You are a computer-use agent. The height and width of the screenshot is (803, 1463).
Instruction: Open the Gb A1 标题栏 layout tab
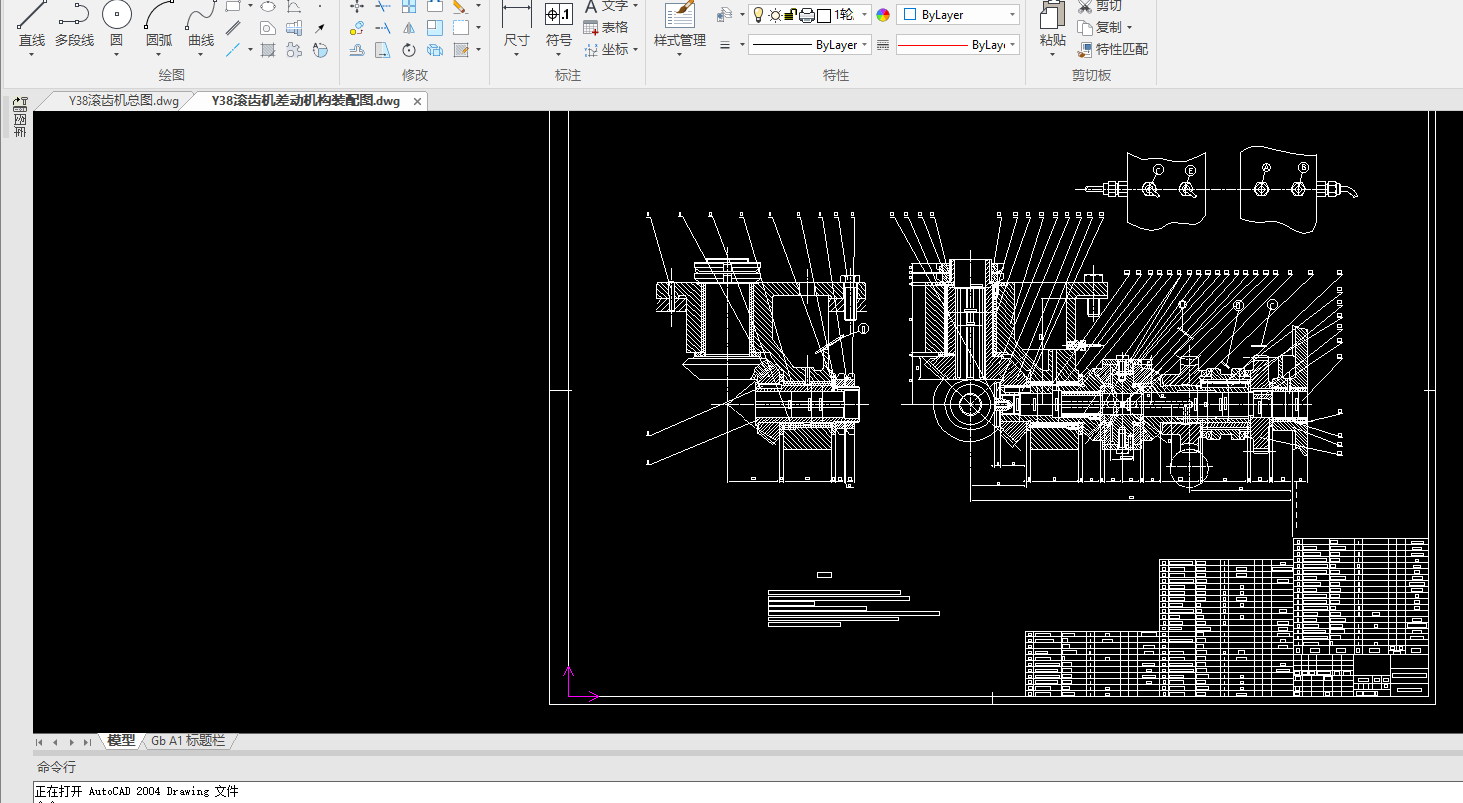coord(188,741)
